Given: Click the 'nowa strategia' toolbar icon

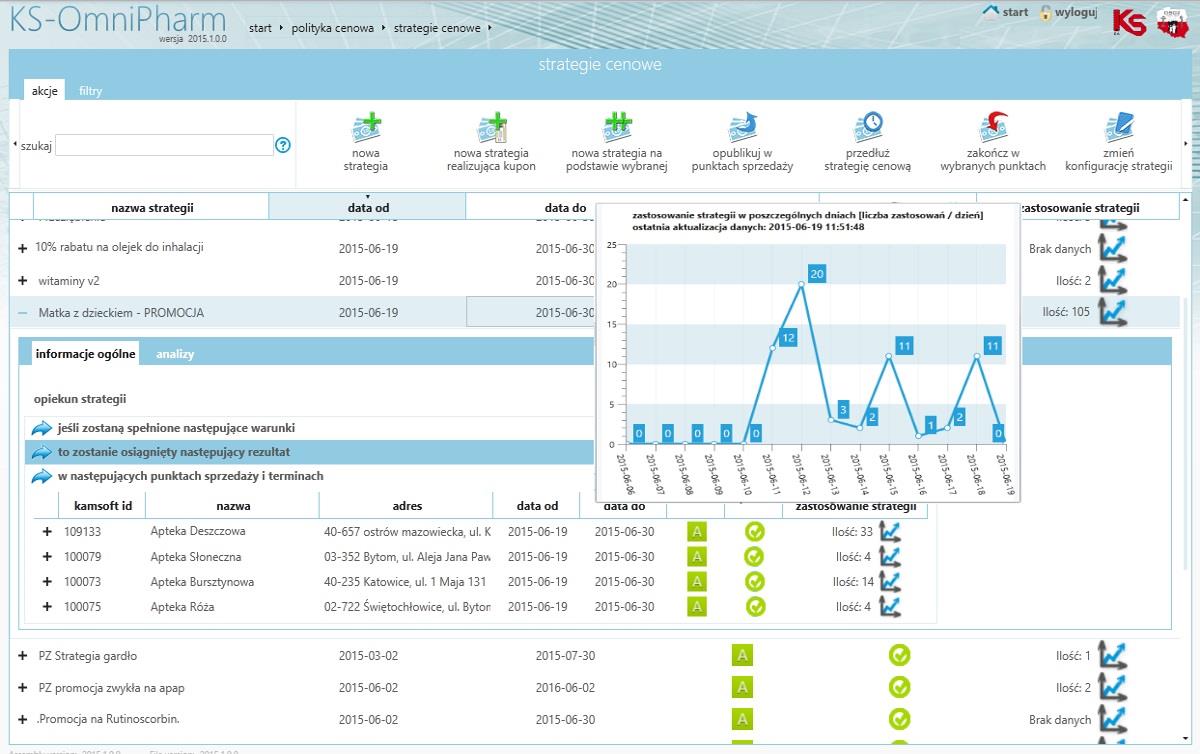Looking at the screenshot, I should 366,128.
